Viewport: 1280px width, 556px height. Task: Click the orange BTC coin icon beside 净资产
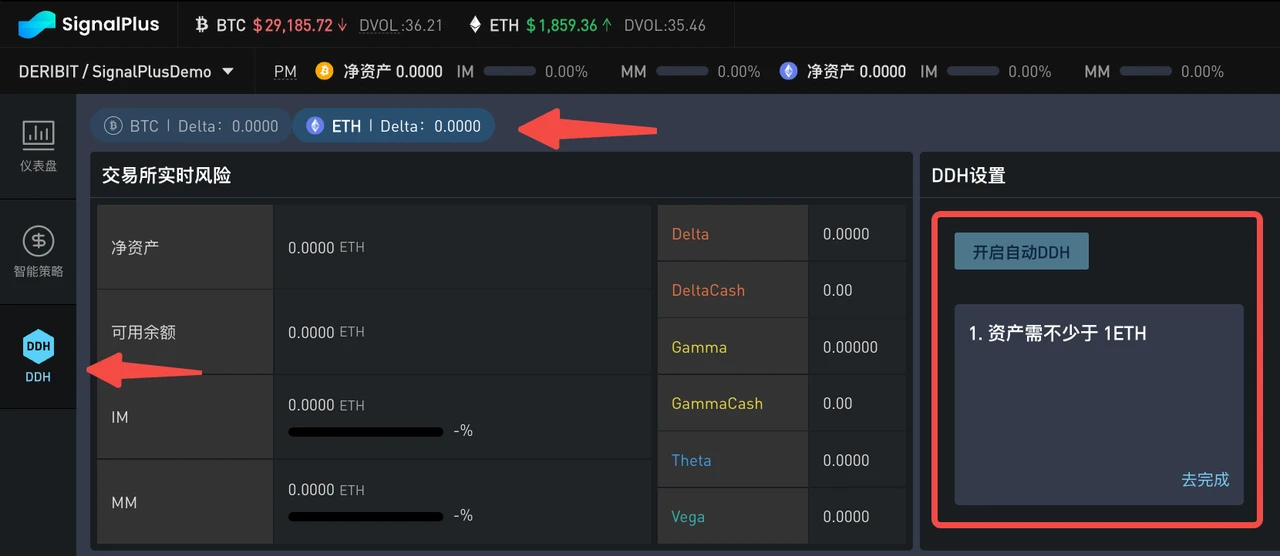324,71
